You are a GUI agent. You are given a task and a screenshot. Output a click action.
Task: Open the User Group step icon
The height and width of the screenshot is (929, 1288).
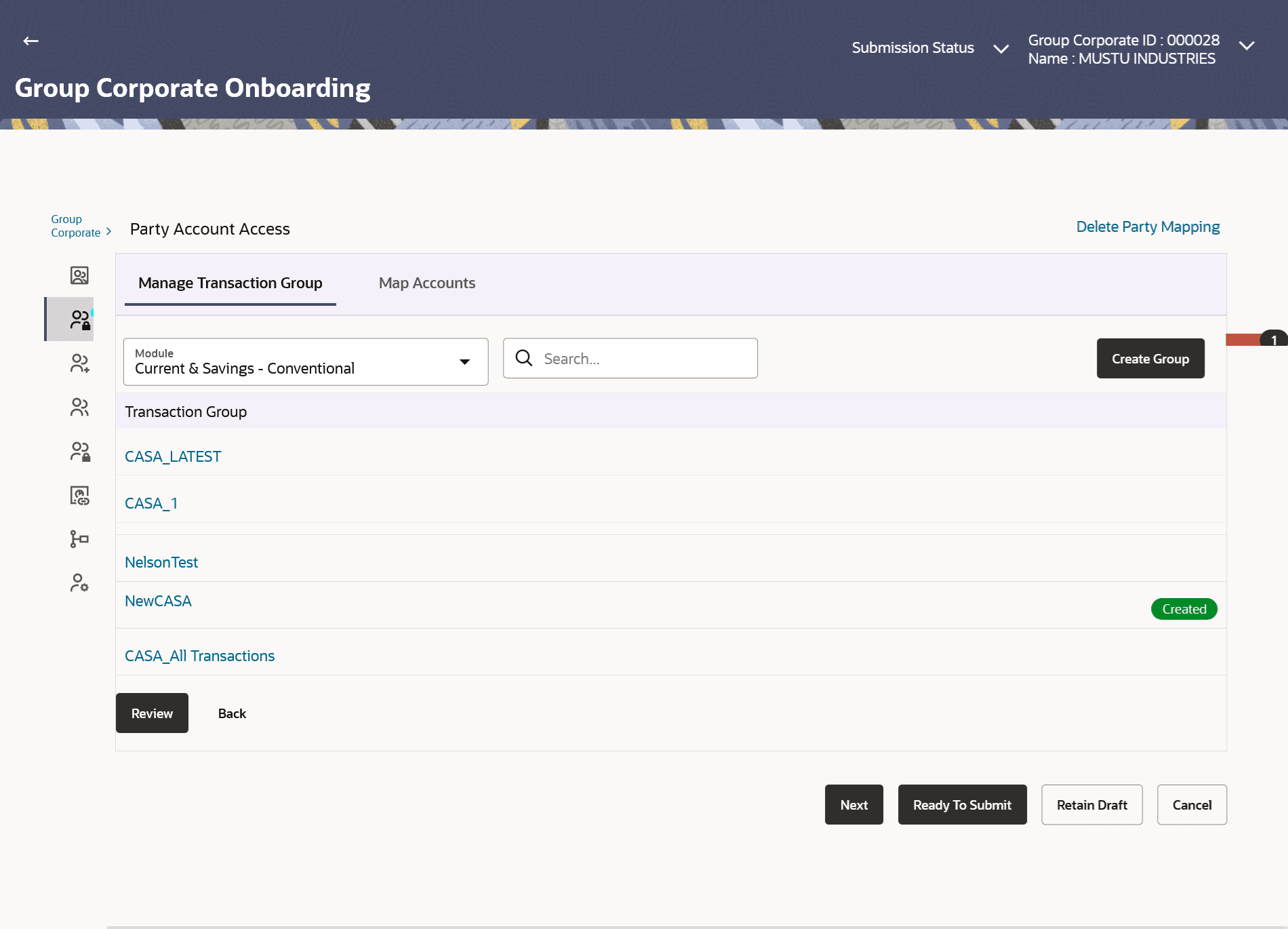pos(79,407)
